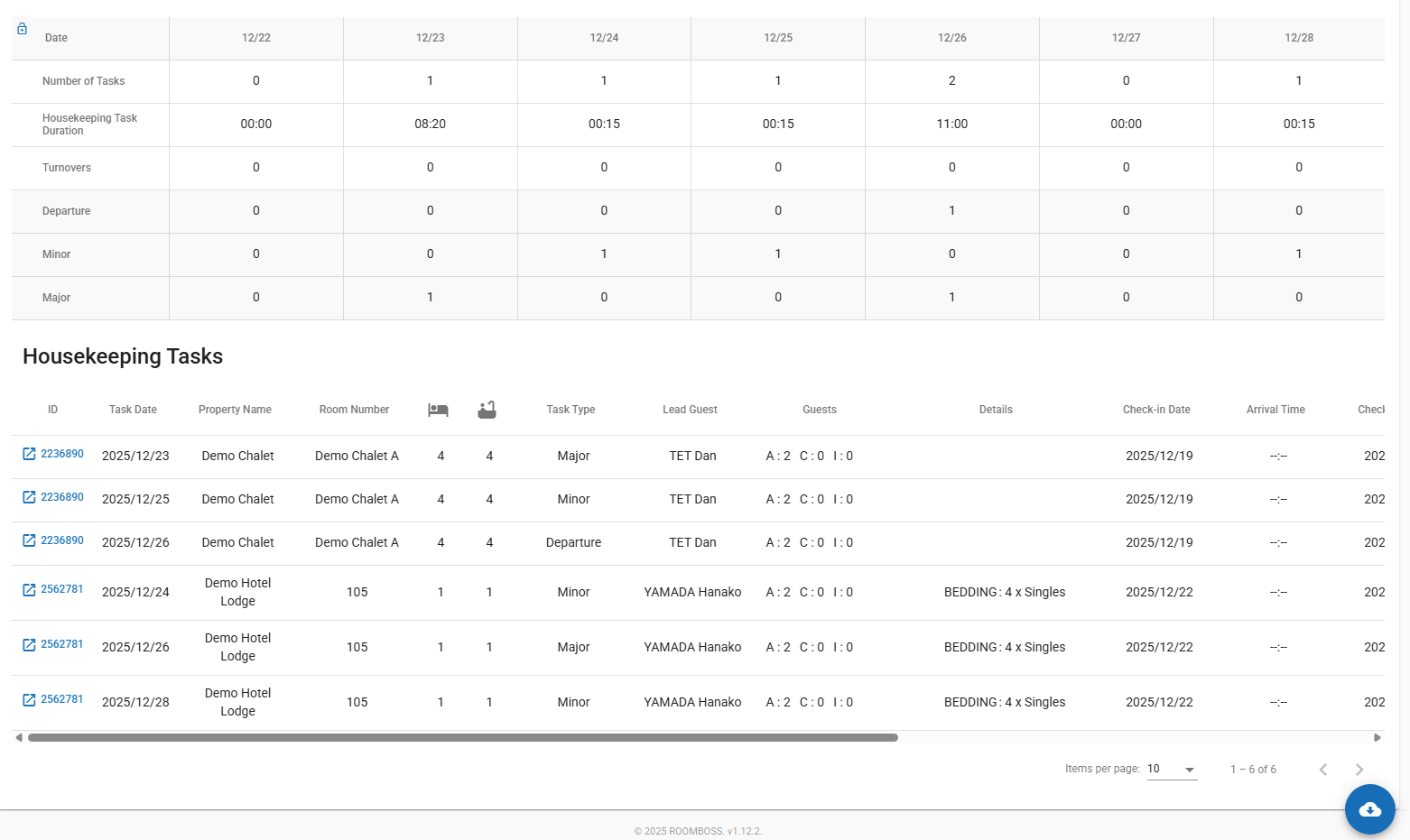Click the bathtub icon column header
Viewport: 1410px width, 840px height.
pos(487,410)
